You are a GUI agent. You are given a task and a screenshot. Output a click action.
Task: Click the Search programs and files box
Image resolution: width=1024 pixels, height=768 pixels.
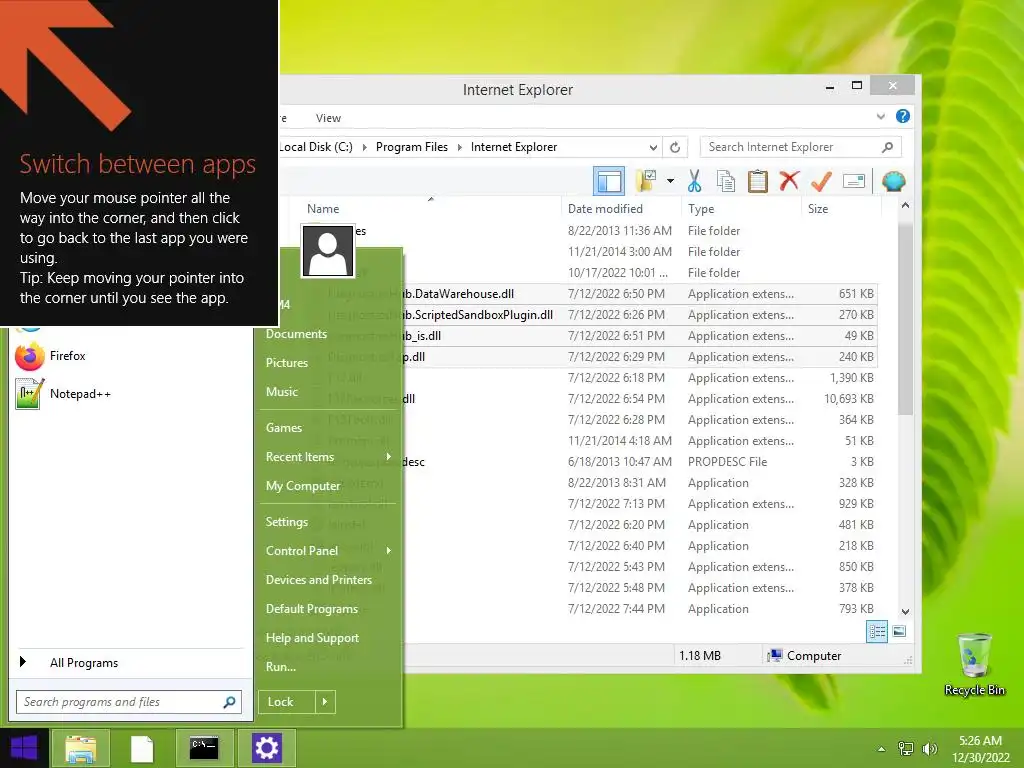pyautogui.click(x=129, y=702)
